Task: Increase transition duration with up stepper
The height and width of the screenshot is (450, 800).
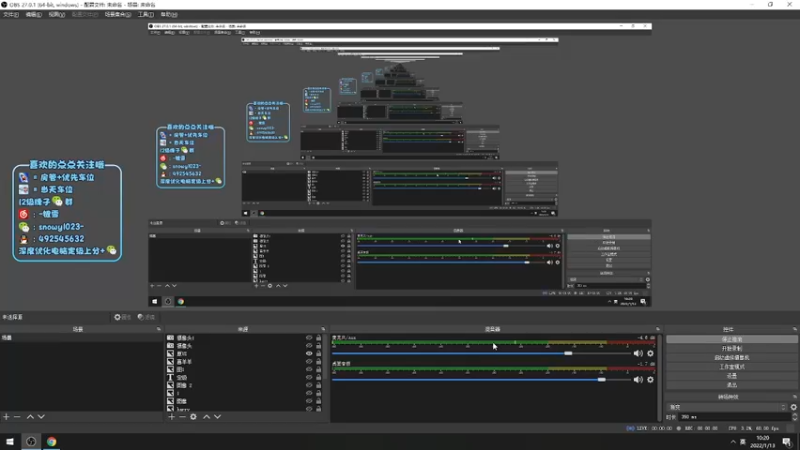Action: 794,415
